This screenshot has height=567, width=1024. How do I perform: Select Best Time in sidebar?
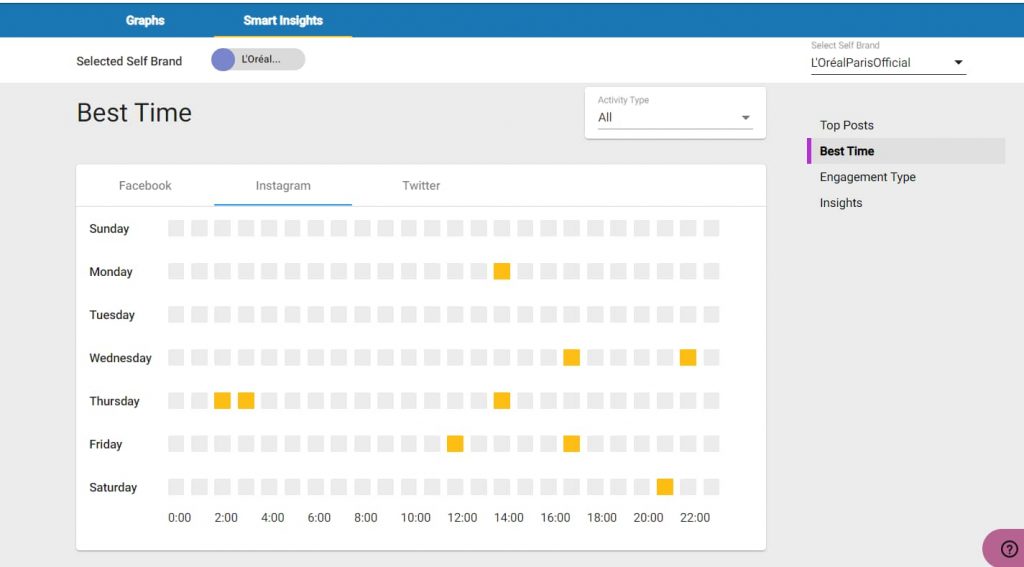[x=846, y=151]
